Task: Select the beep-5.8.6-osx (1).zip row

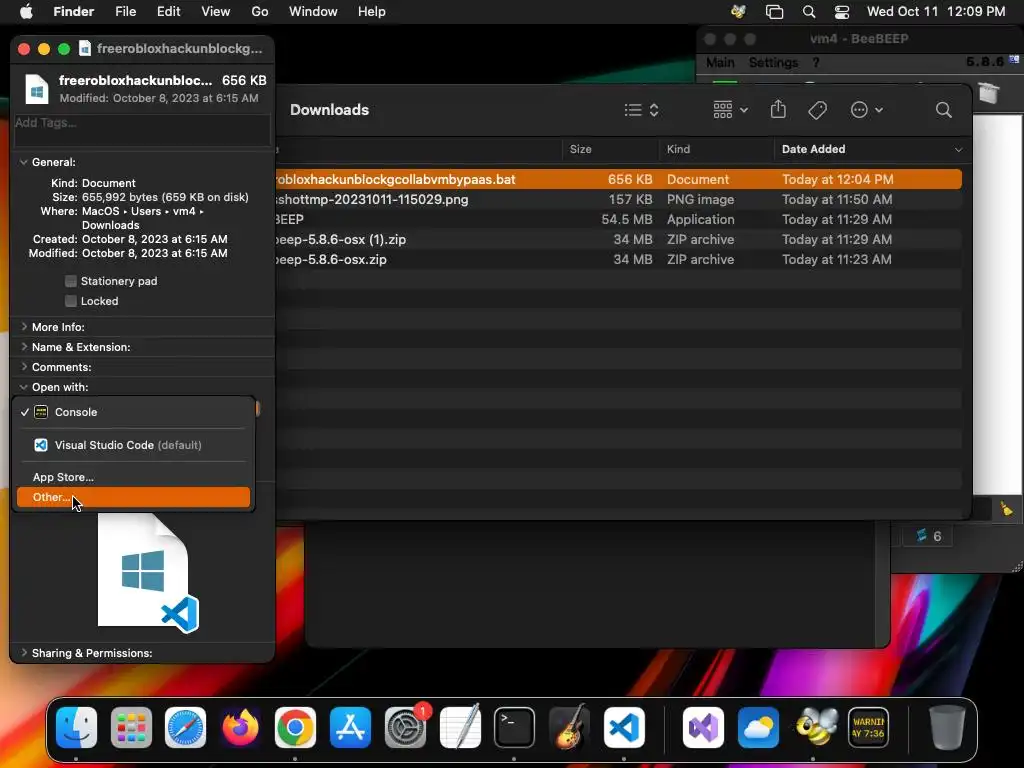Action: pos(618,240)
